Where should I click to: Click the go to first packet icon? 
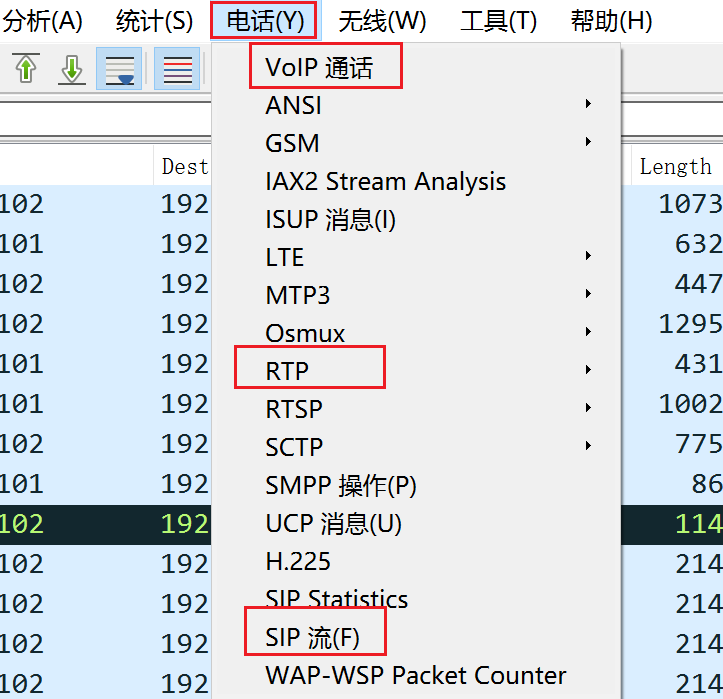pos(26,68)
